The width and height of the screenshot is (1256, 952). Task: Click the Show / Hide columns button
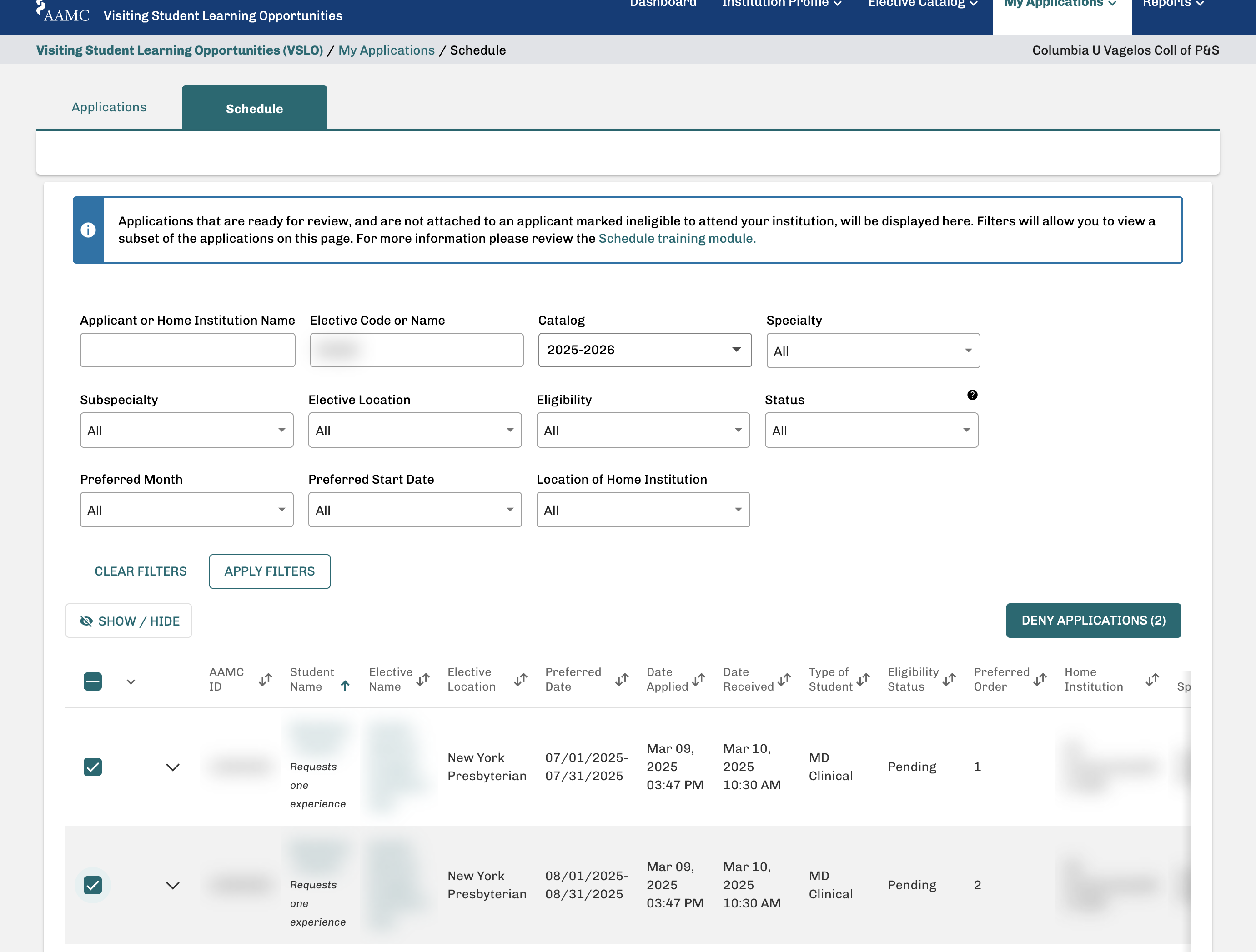(x=128, y=621)
